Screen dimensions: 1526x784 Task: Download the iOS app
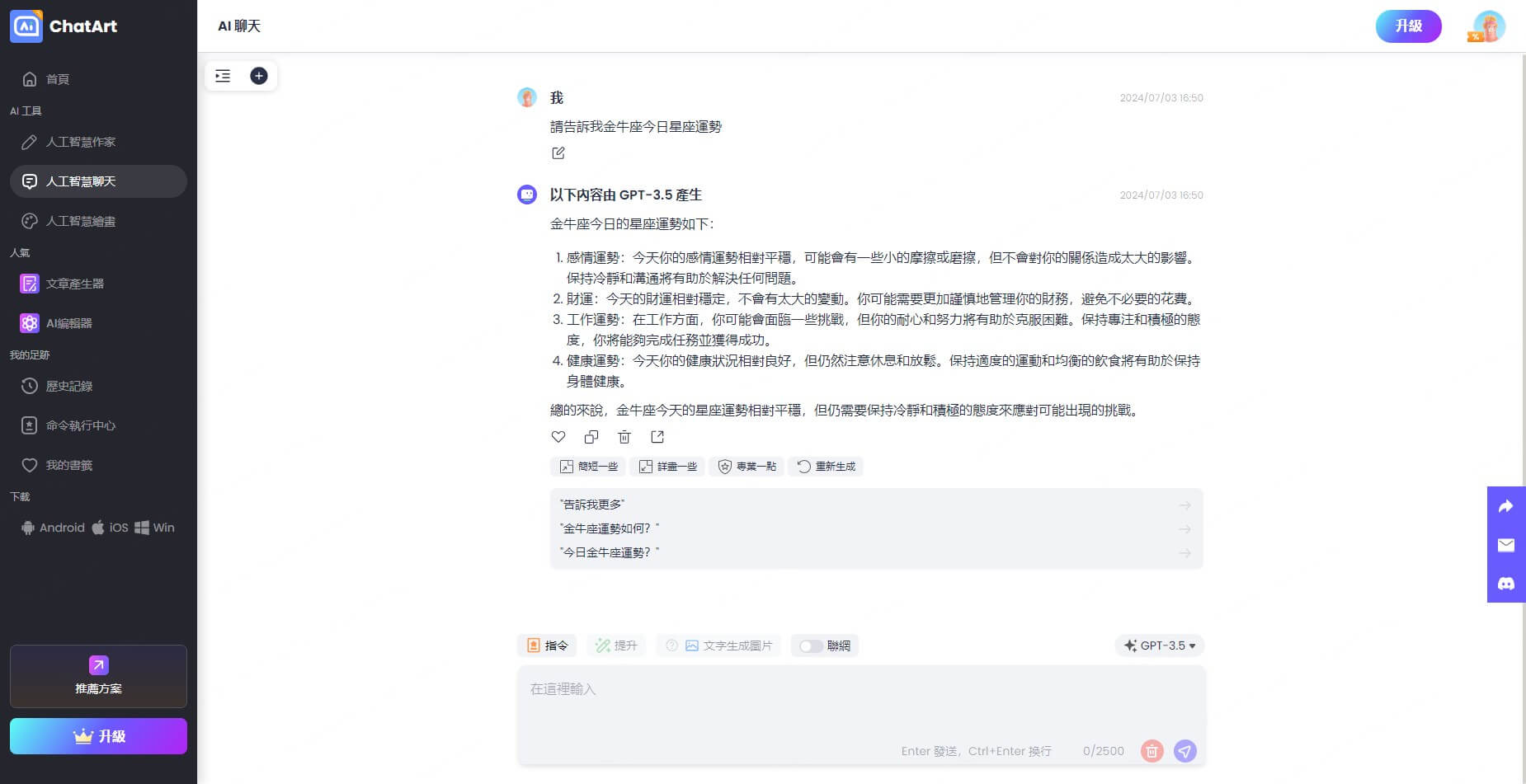click(110, 528)
